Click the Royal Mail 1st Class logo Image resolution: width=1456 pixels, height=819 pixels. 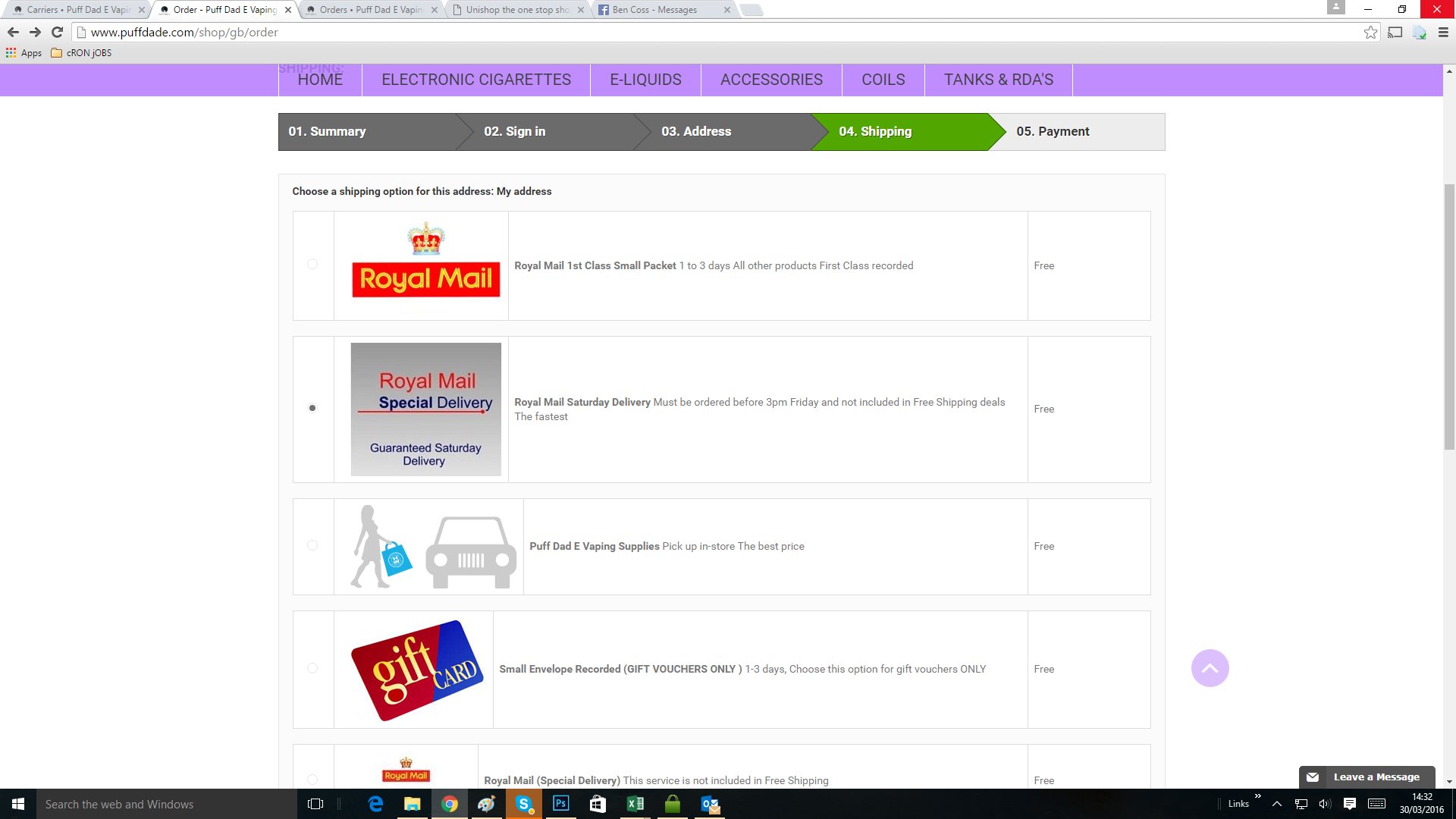tap(426, 260)
